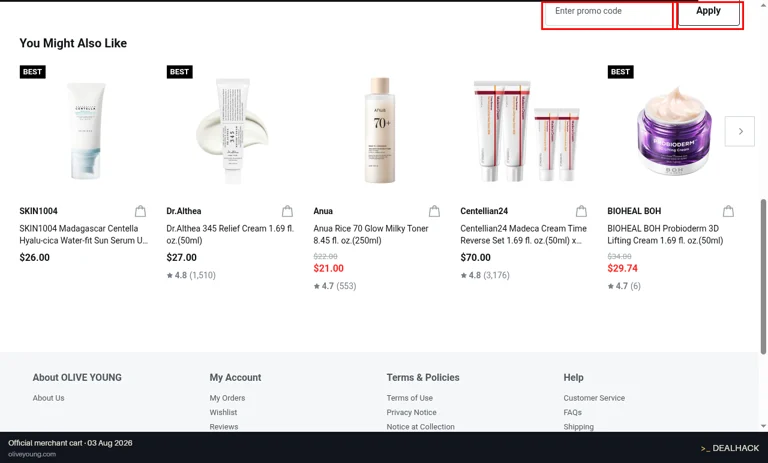This screenshot has height=463, width=768.
Task: Select the BIOHEAL BOH brand name
Action: [x=634, y=211]
